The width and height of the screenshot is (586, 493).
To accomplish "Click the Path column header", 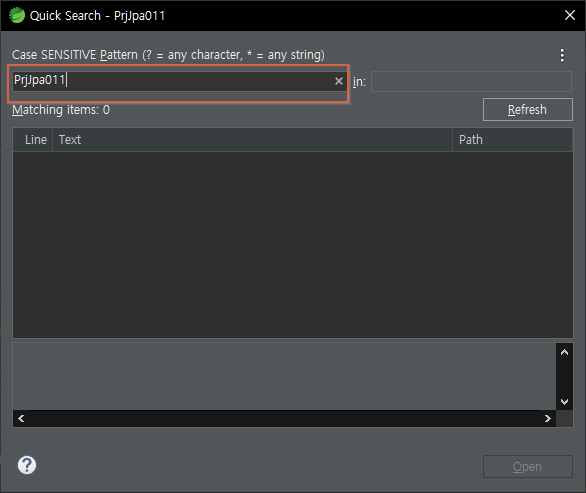I will [512, 140].
